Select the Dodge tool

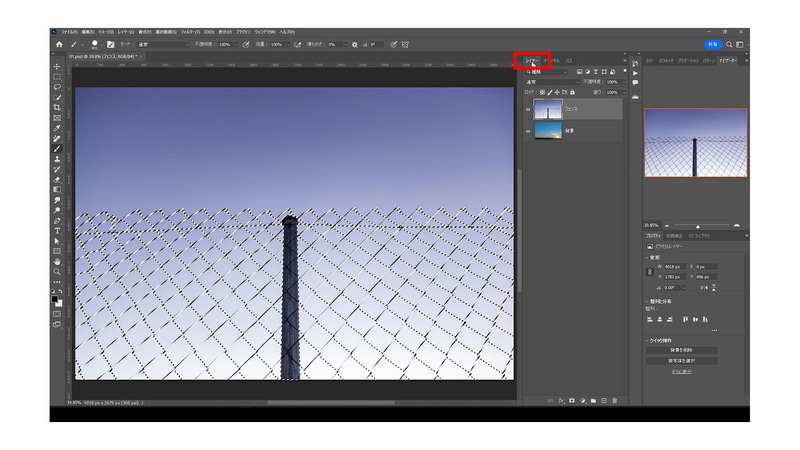57,210
